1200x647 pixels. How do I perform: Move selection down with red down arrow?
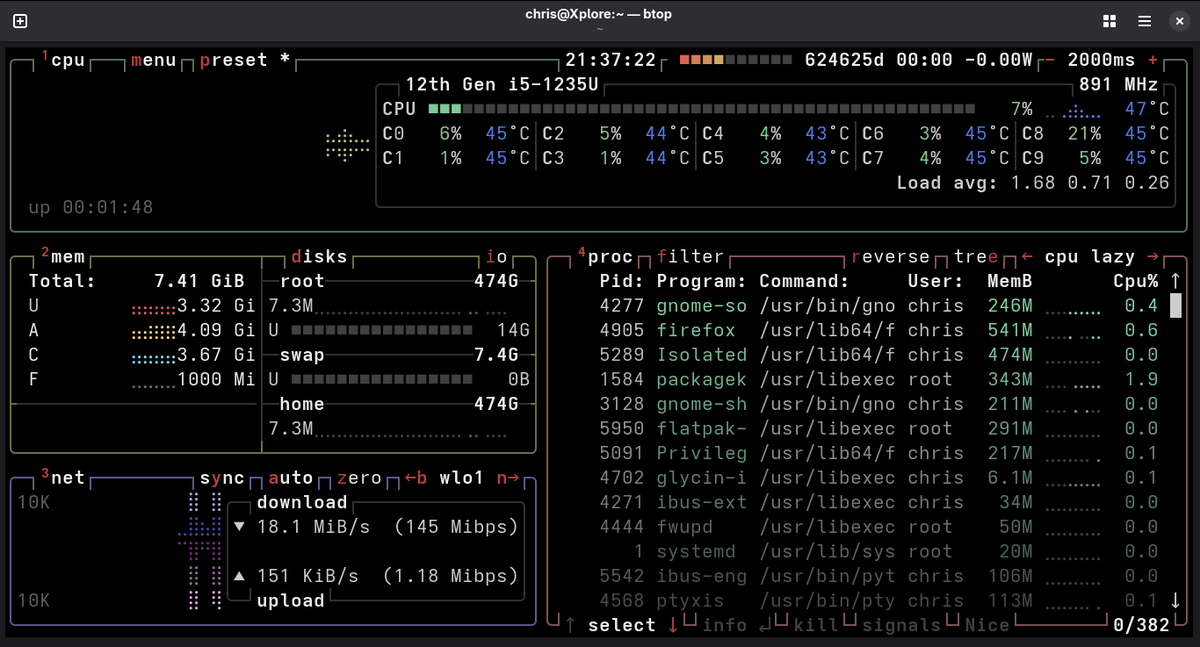pos(673,625)
